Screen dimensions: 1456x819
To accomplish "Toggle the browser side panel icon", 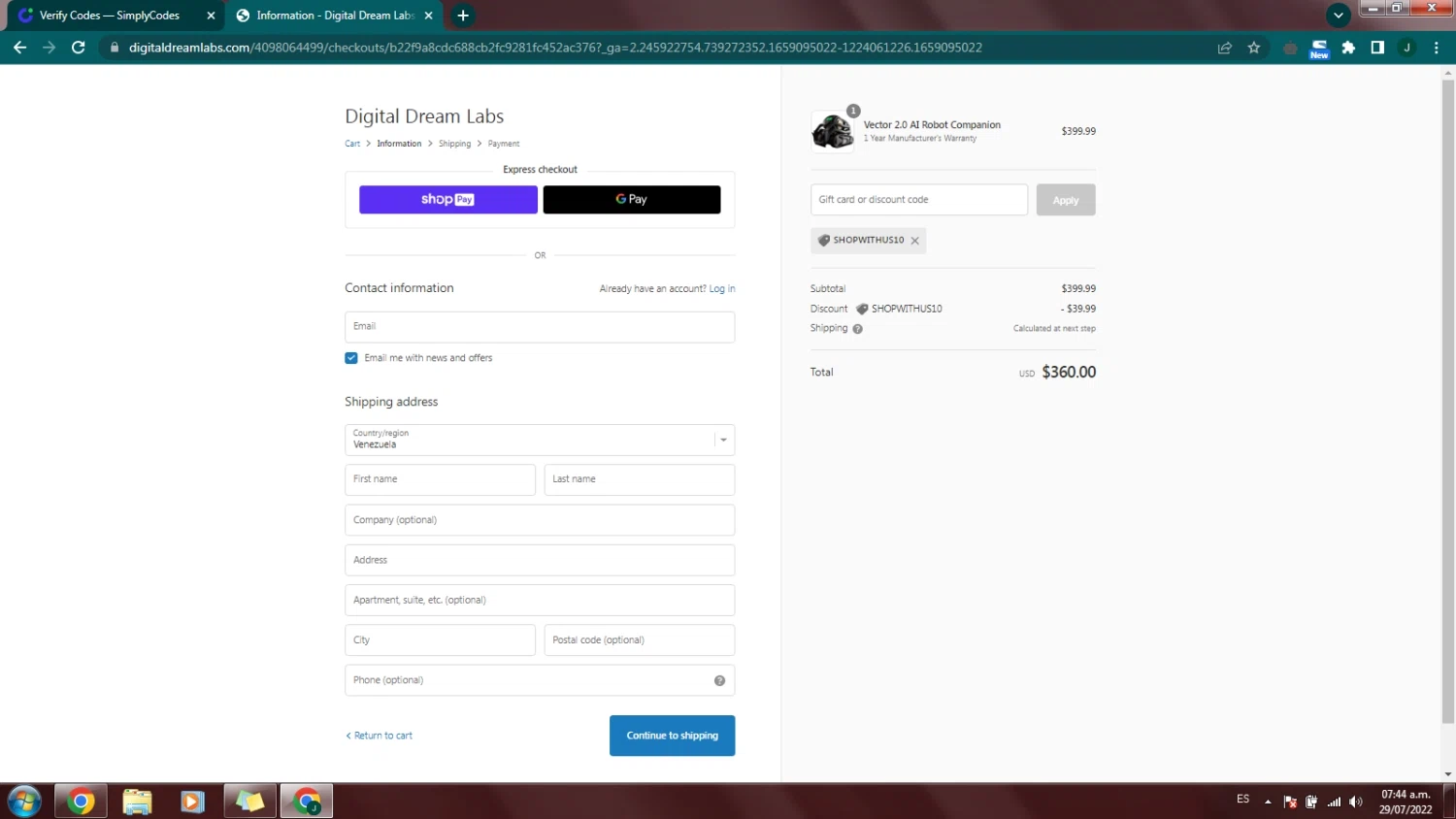I will coord(1377,48).
